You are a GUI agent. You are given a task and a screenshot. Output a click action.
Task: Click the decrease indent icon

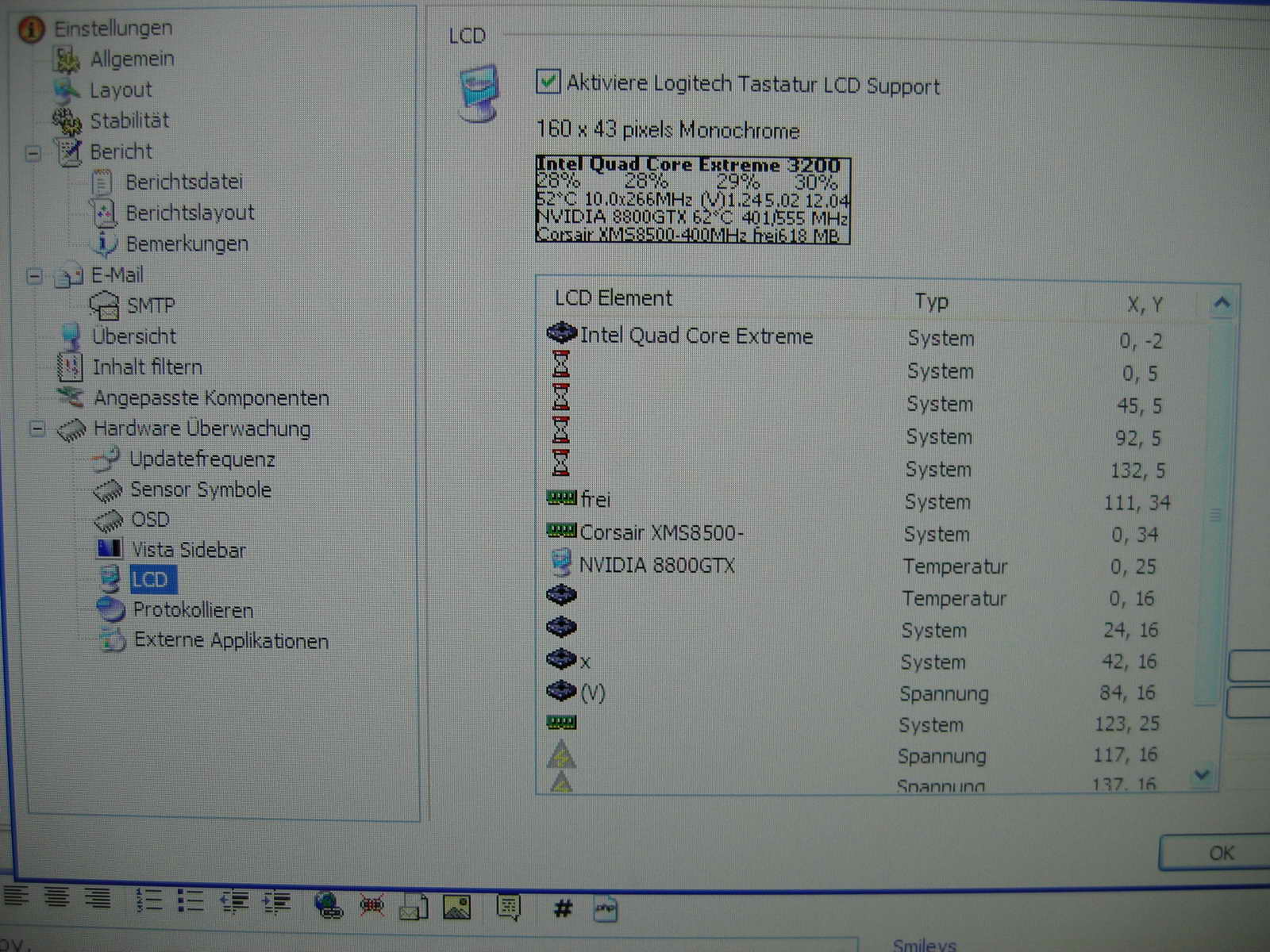coord(234,901)
